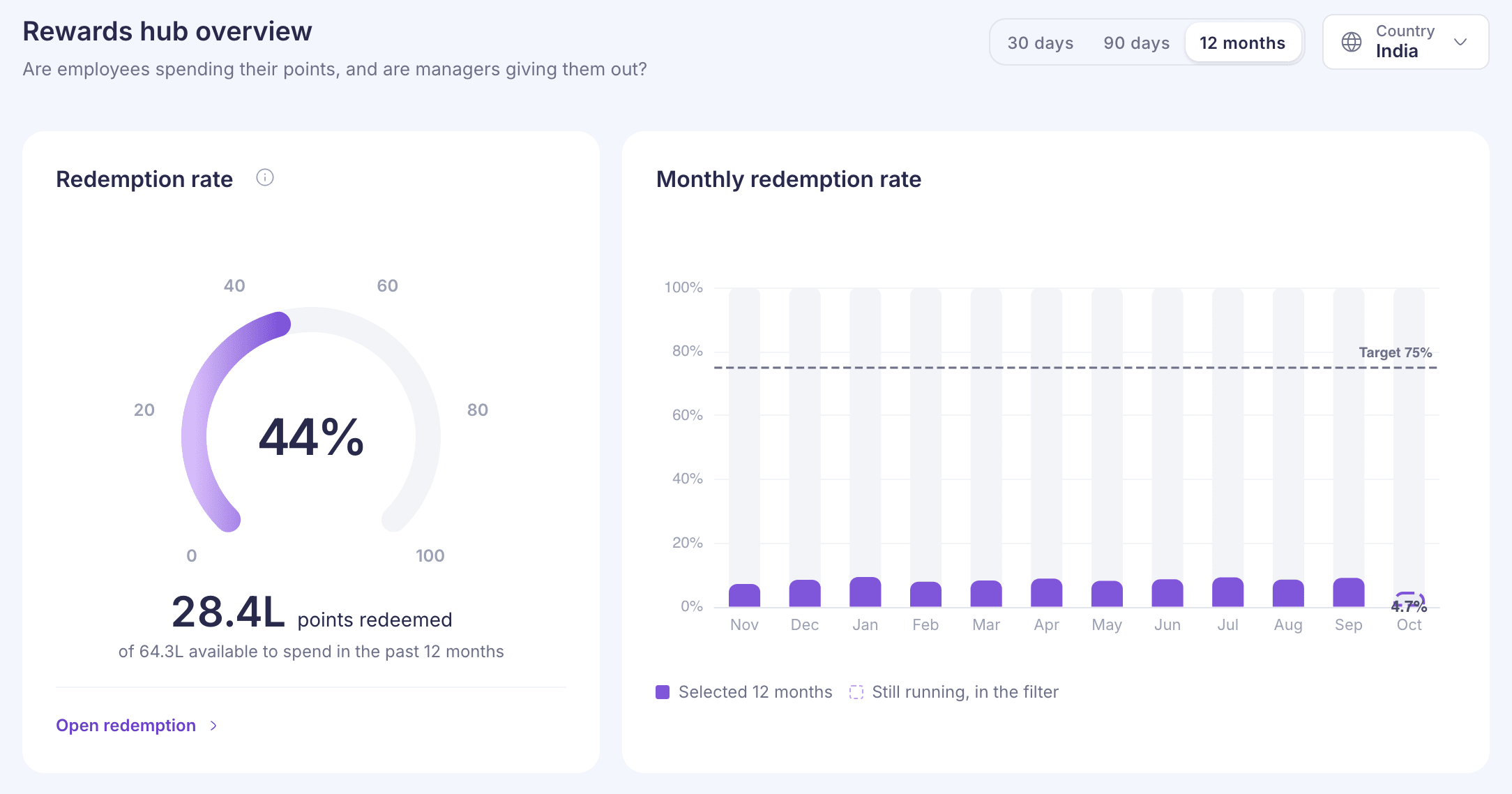Select the Sep bar in the chart

coord(1349,592)
